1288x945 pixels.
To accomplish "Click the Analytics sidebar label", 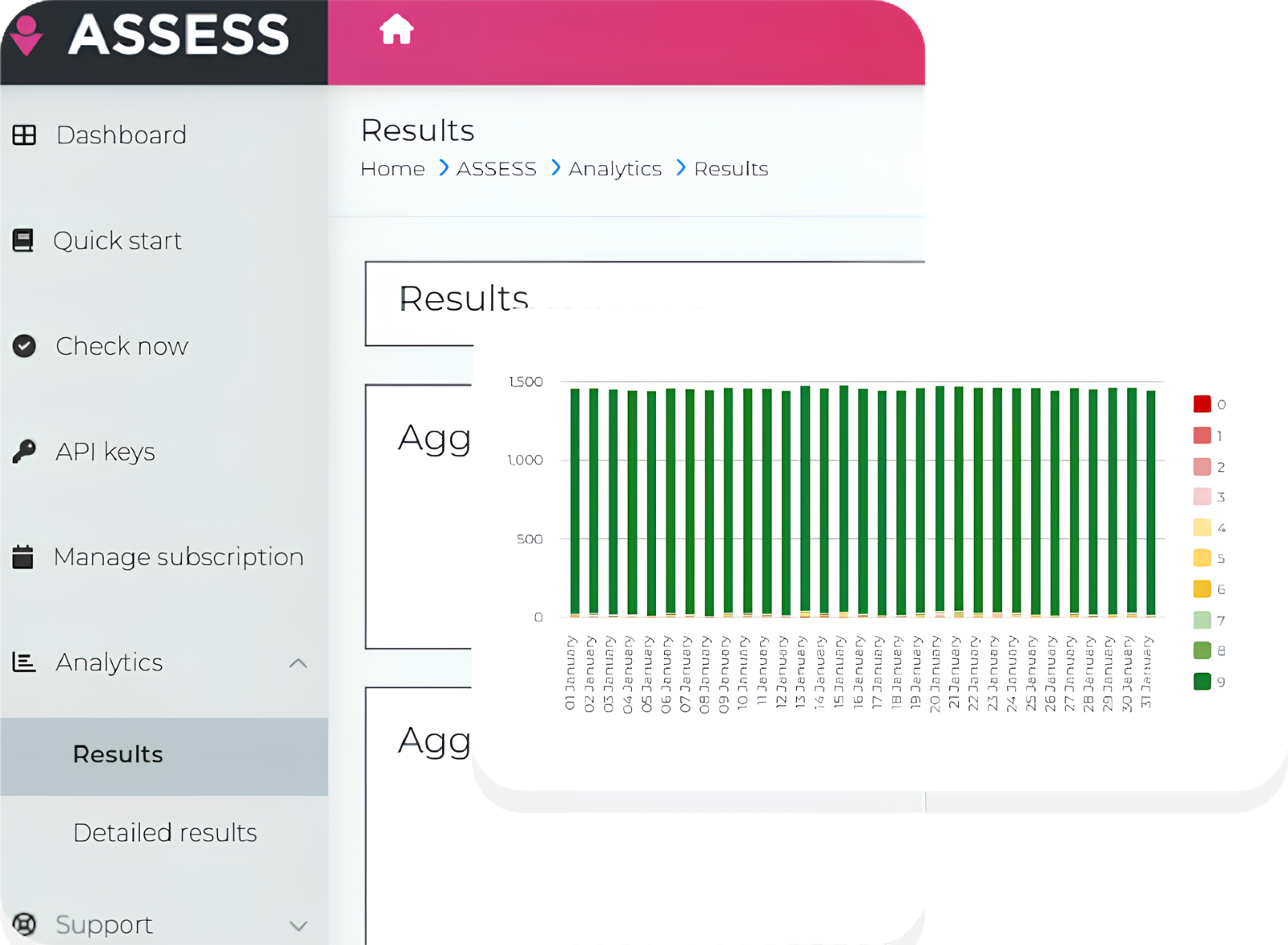I will point(109,662).
